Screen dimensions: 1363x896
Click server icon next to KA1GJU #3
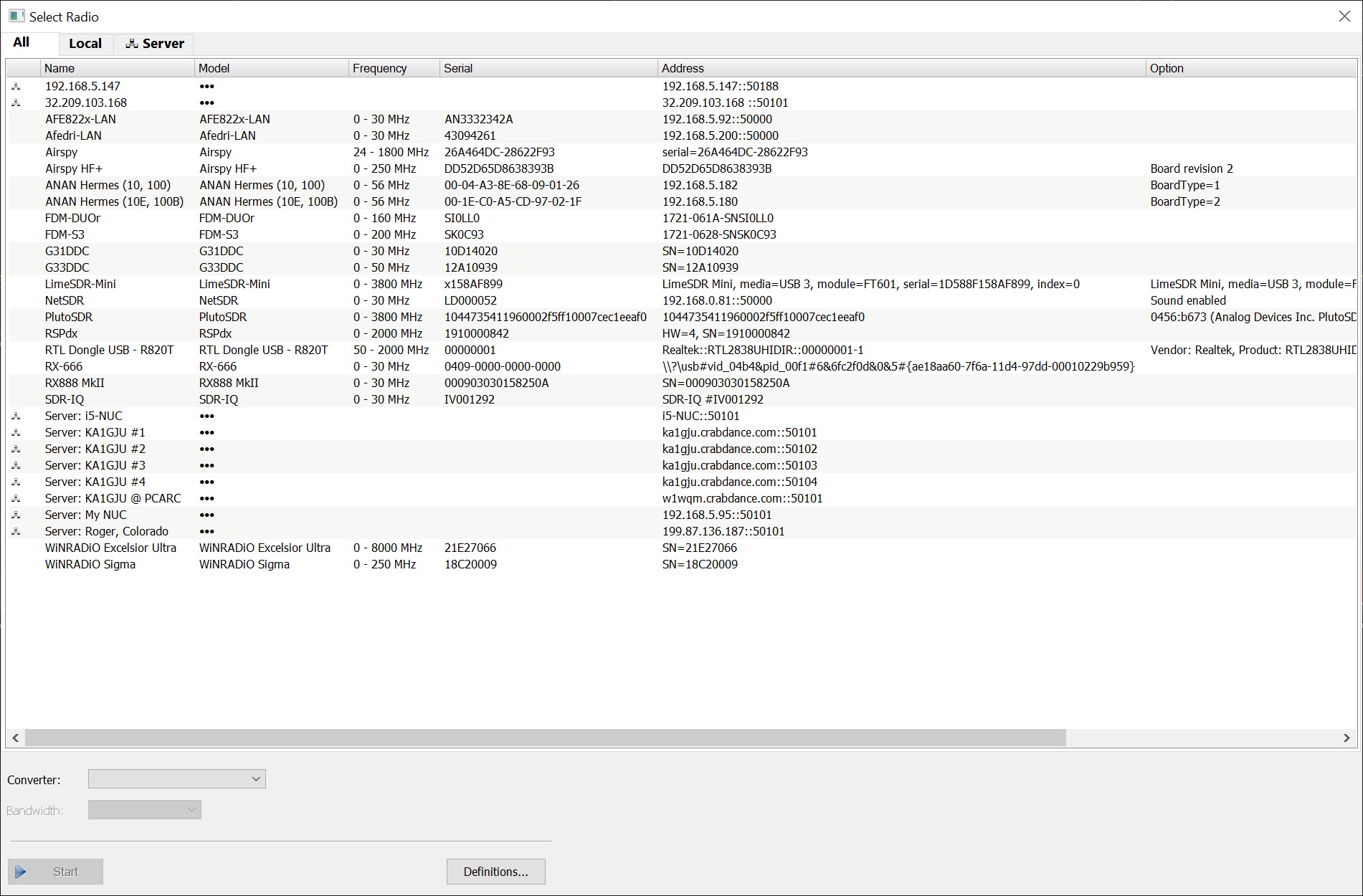(x=16, y=465)
